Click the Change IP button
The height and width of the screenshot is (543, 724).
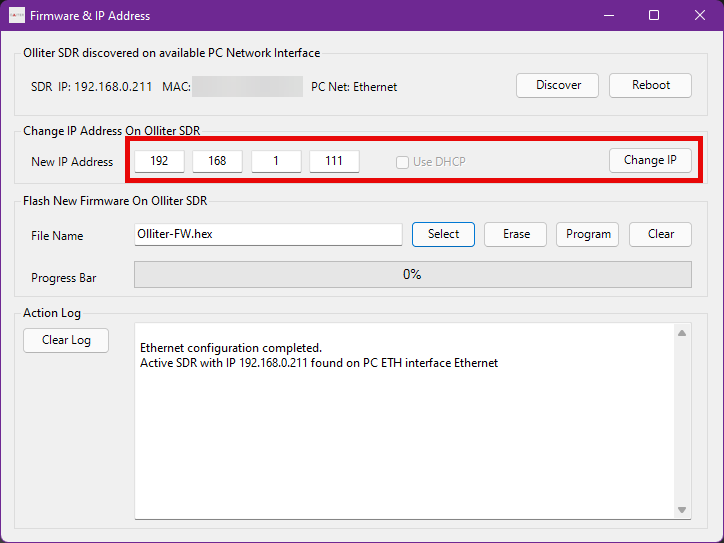(650, 160)
